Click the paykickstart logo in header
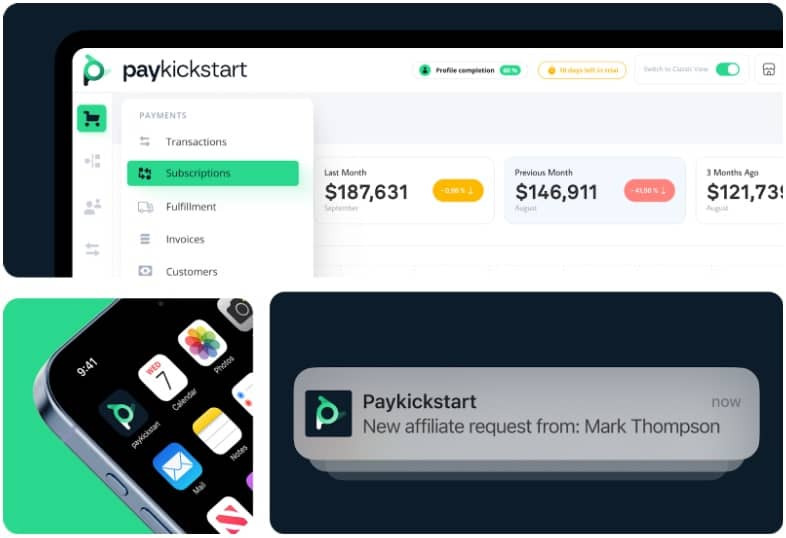The height and width of the screenshot is (538, 786). pyautogui.click(x=165, y=70)
